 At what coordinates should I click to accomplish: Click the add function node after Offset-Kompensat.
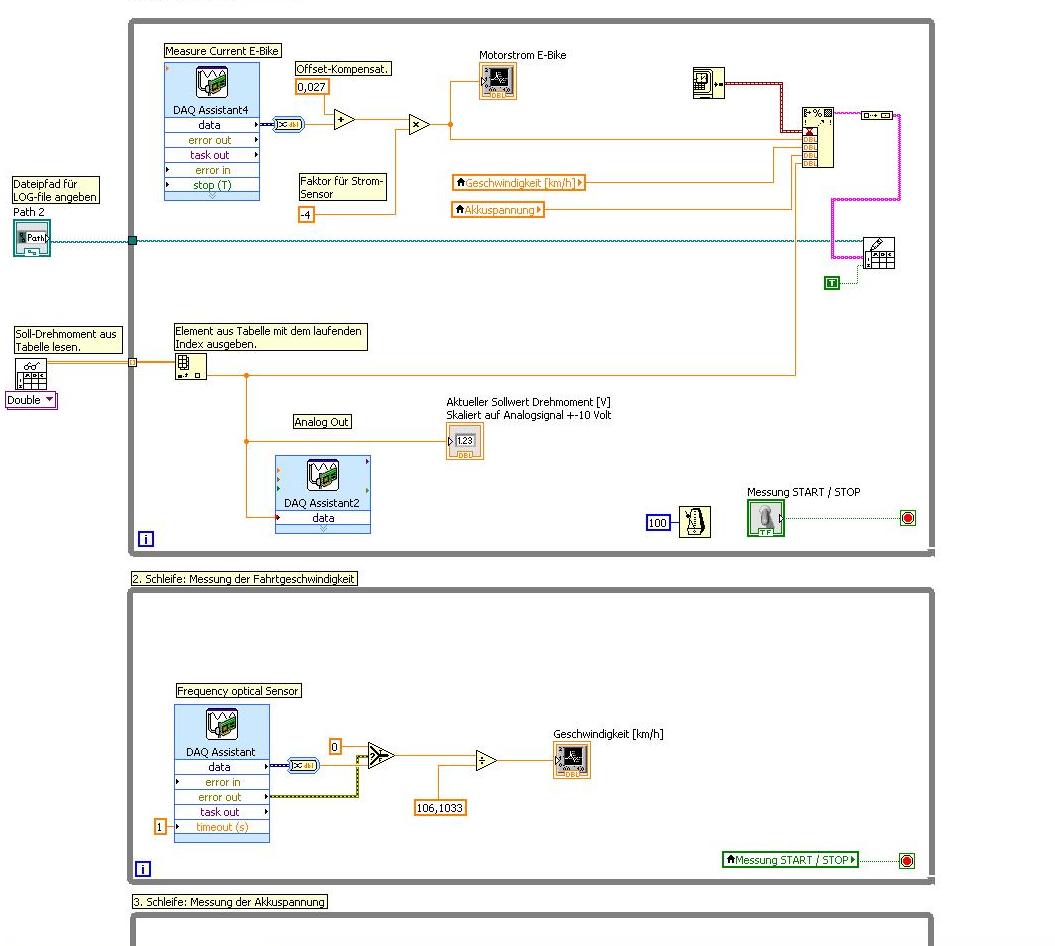pyautogui.click(x=344, y=120)
